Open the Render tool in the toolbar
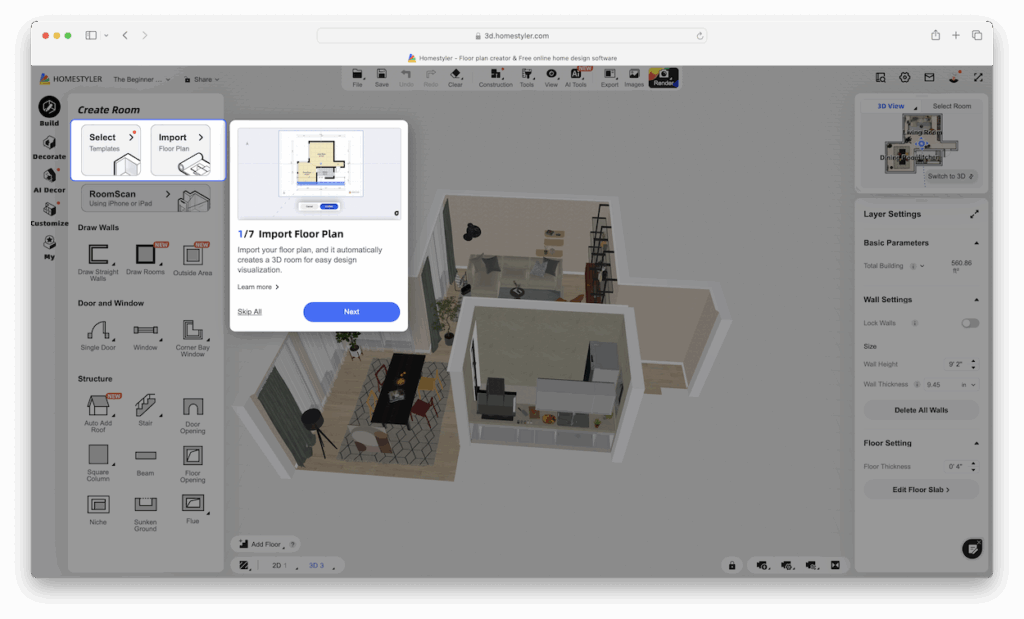This screenshot has width=1024, height=619. point(663,77)
